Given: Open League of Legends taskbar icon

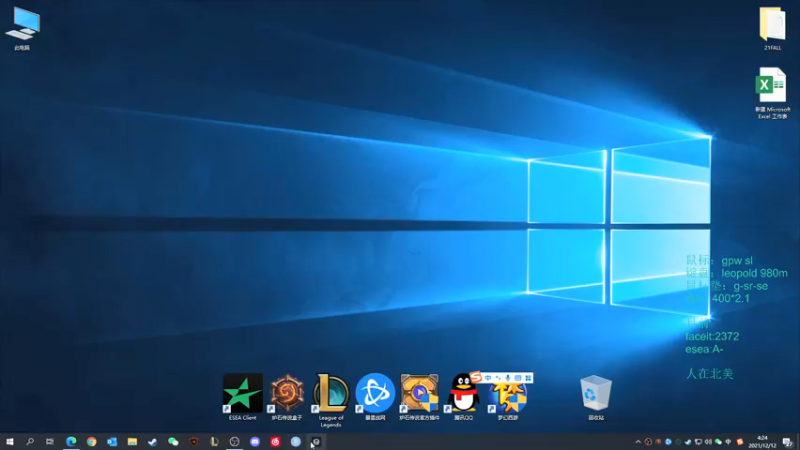Looking at the screenshot, I should (x=214, y=442).
